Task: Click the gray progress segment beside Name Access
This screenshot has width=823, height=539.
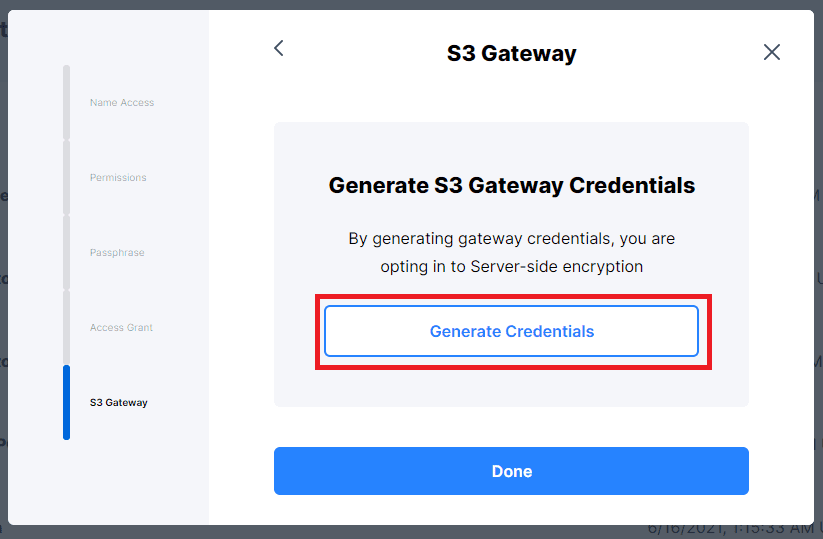Action: [66, 102]
